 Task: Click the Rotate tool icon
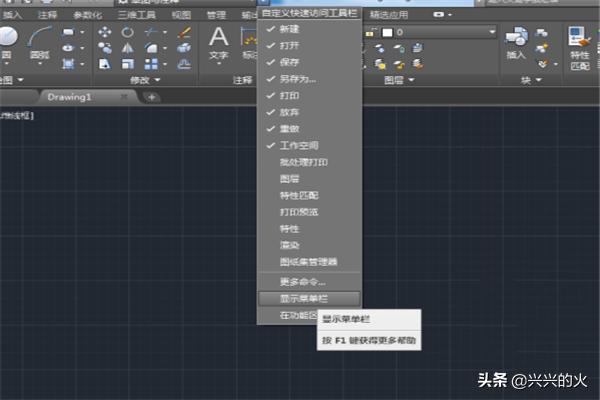pyautogui.click(x=128, y=32)
